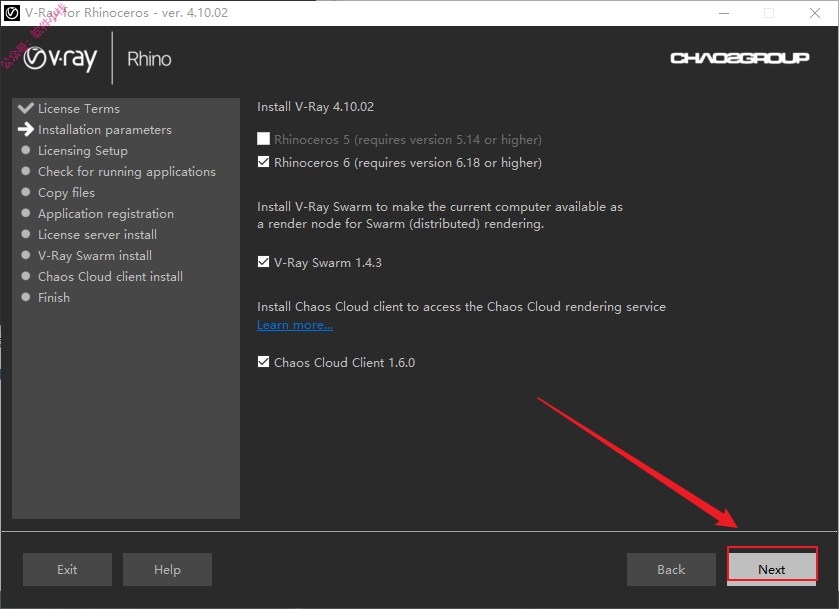839x609 pixels.
Task: Click the V-Ray logo in the header
Action: [60, 58]
